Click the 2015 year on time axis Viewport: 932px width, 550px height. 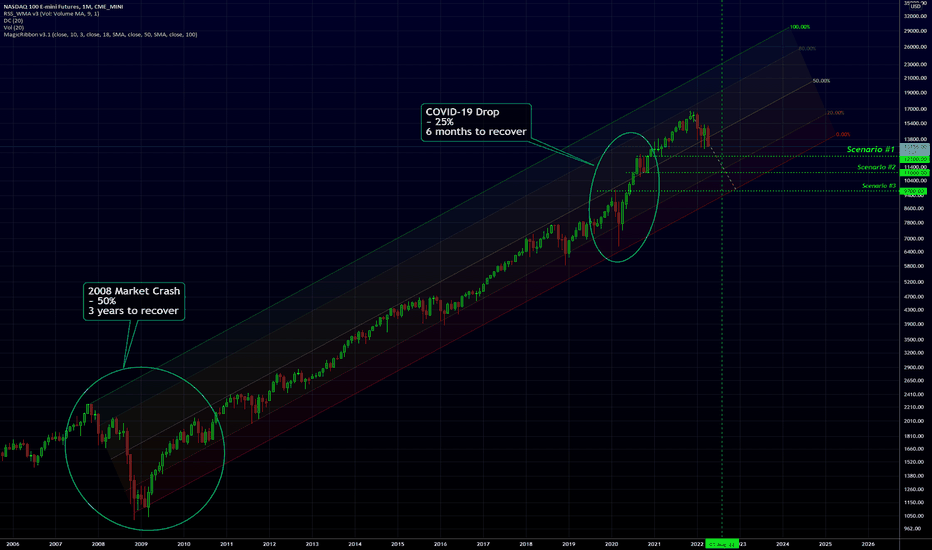coord(398,544)
